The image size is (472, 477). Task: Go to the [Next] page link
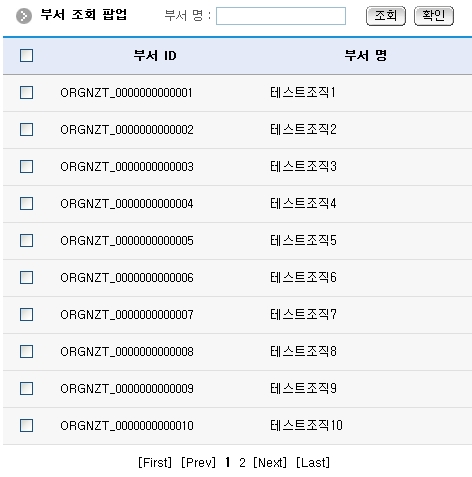(x=270, y=462)
